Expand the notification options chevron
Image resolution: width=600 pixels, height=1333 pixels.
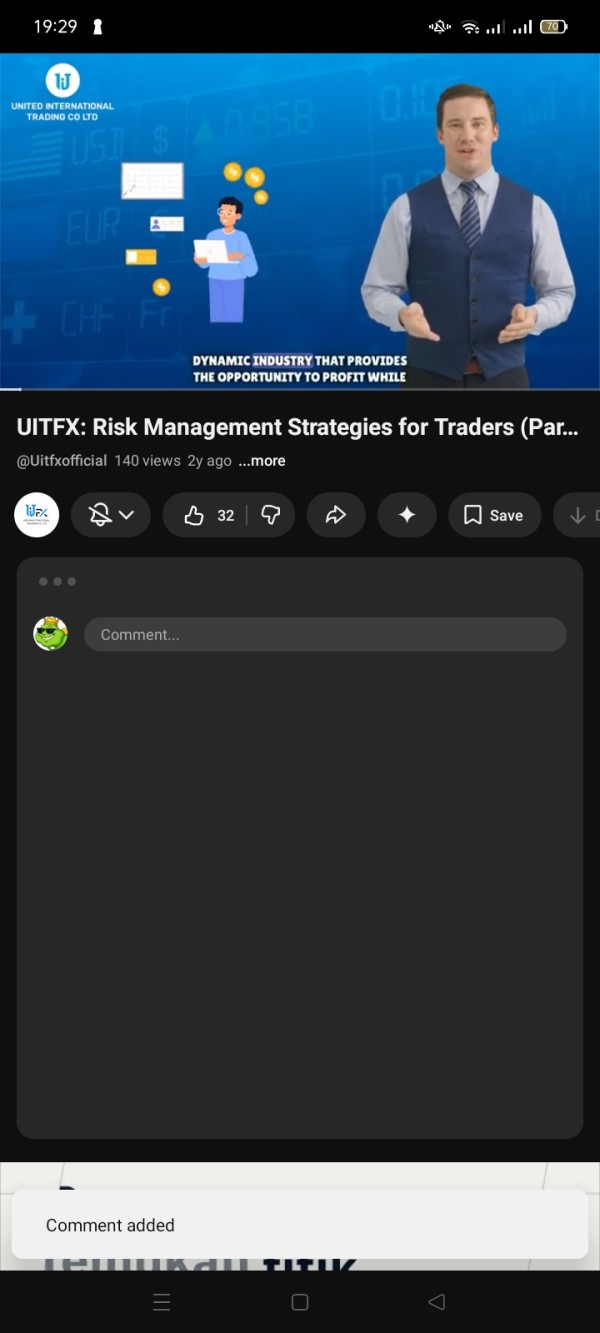click(x=127, y=515)
